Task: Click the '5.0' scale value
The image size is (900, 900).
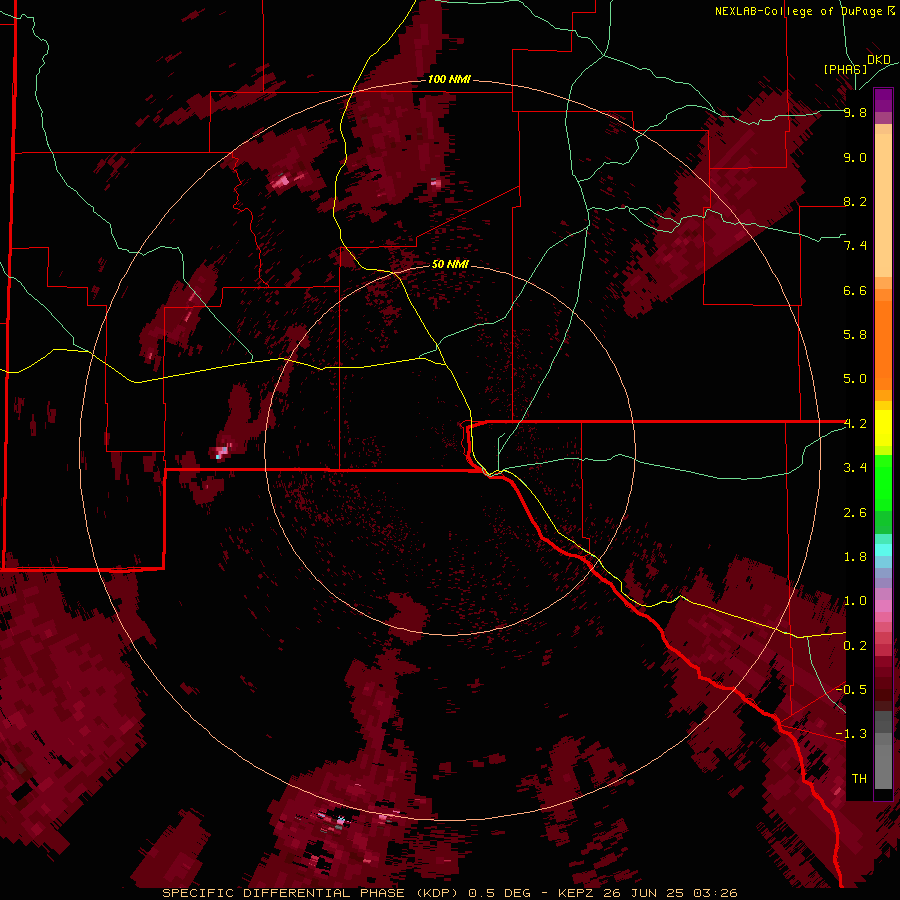Action: [855, 379]
